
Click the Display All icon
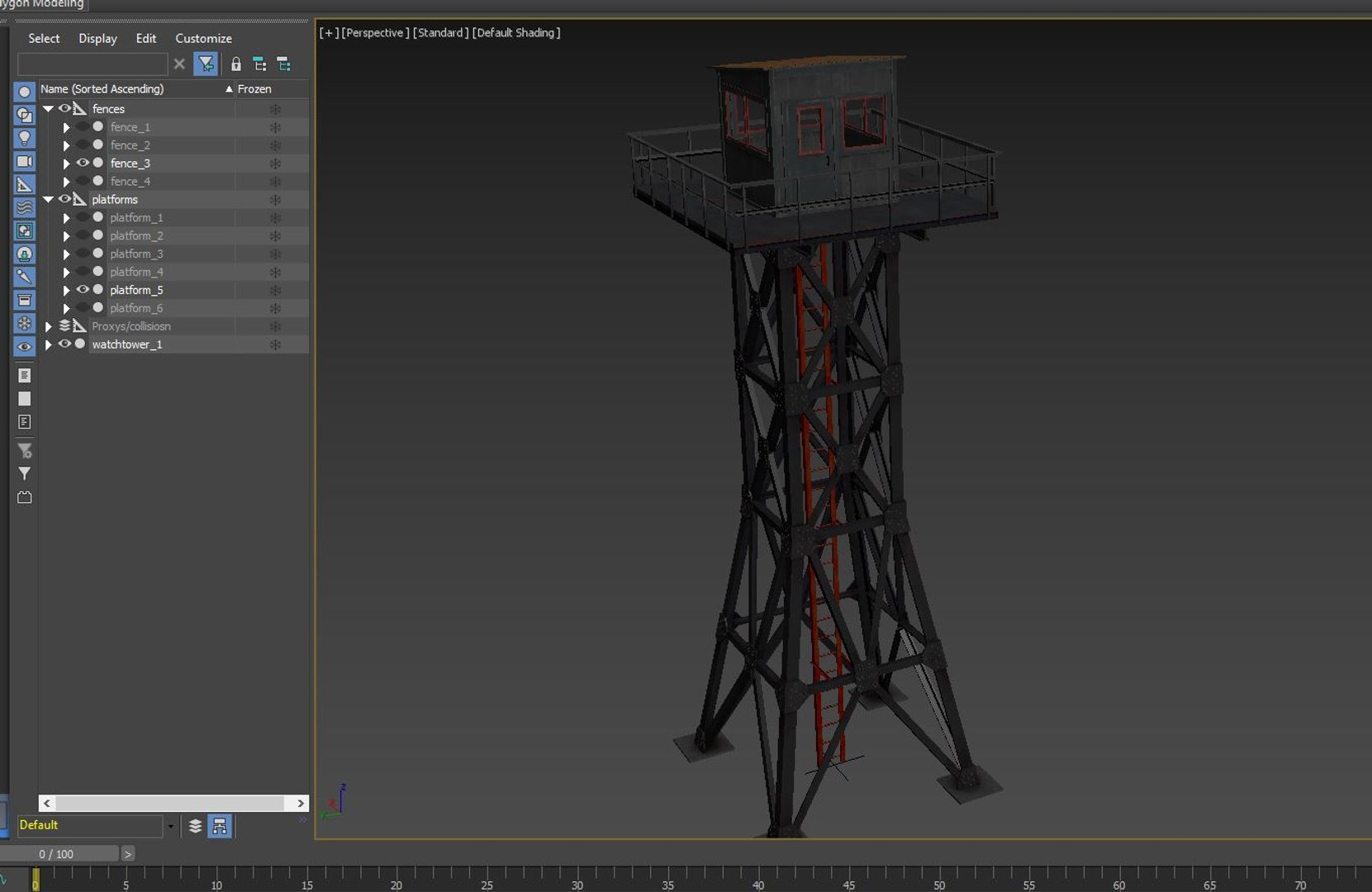pos(24,376)
